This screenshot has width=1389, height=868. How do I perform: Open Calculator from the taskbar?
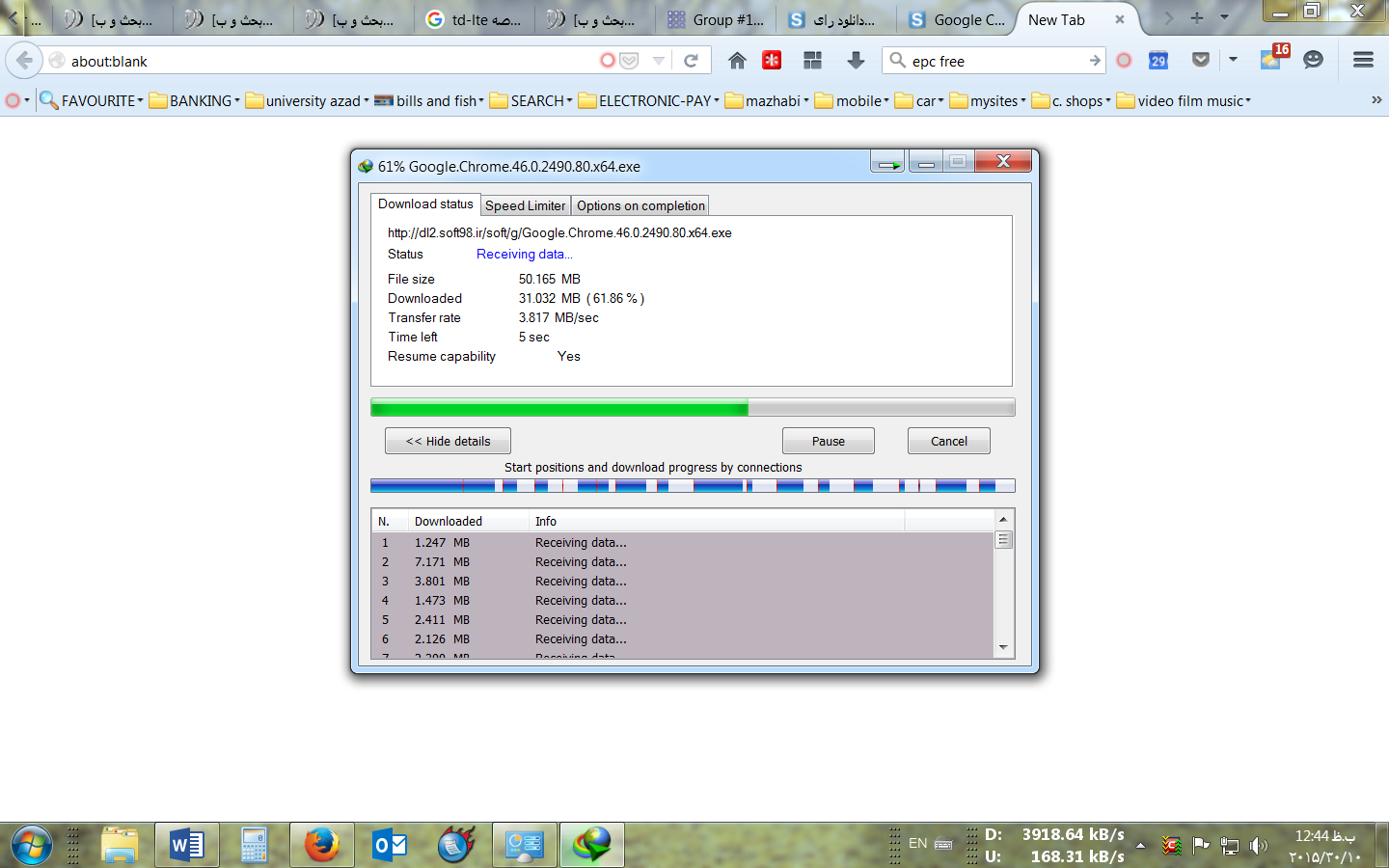(x=254, y=846)
